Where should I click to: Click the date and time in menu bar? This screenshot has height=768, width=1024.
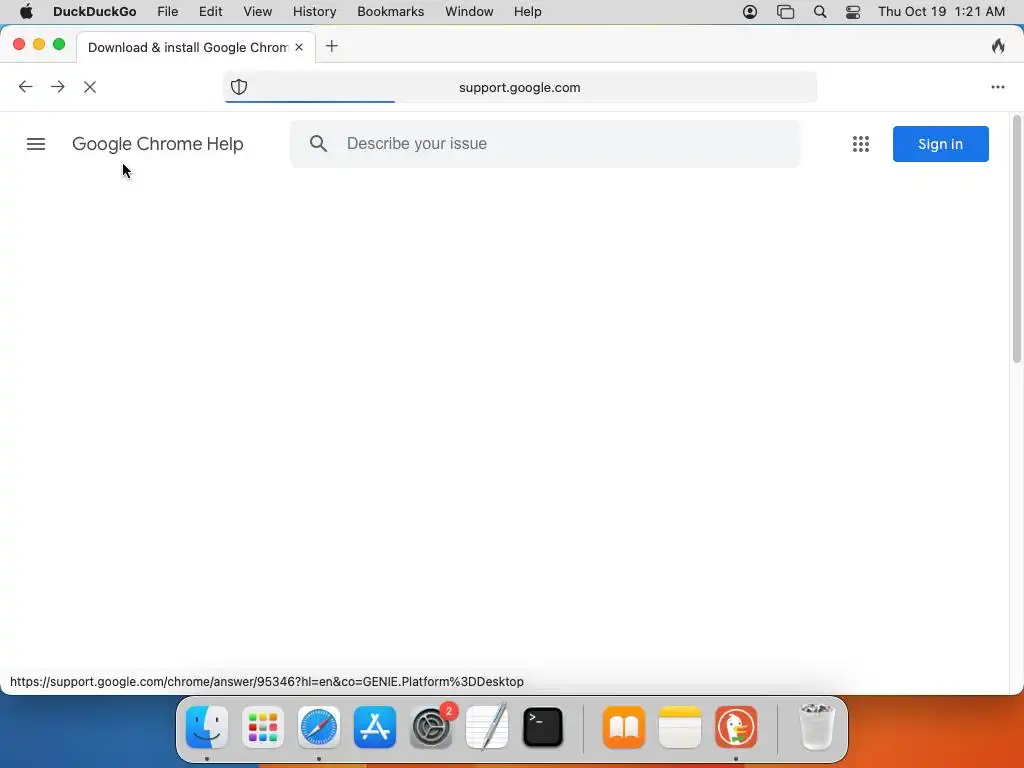[x=941, y=12]
